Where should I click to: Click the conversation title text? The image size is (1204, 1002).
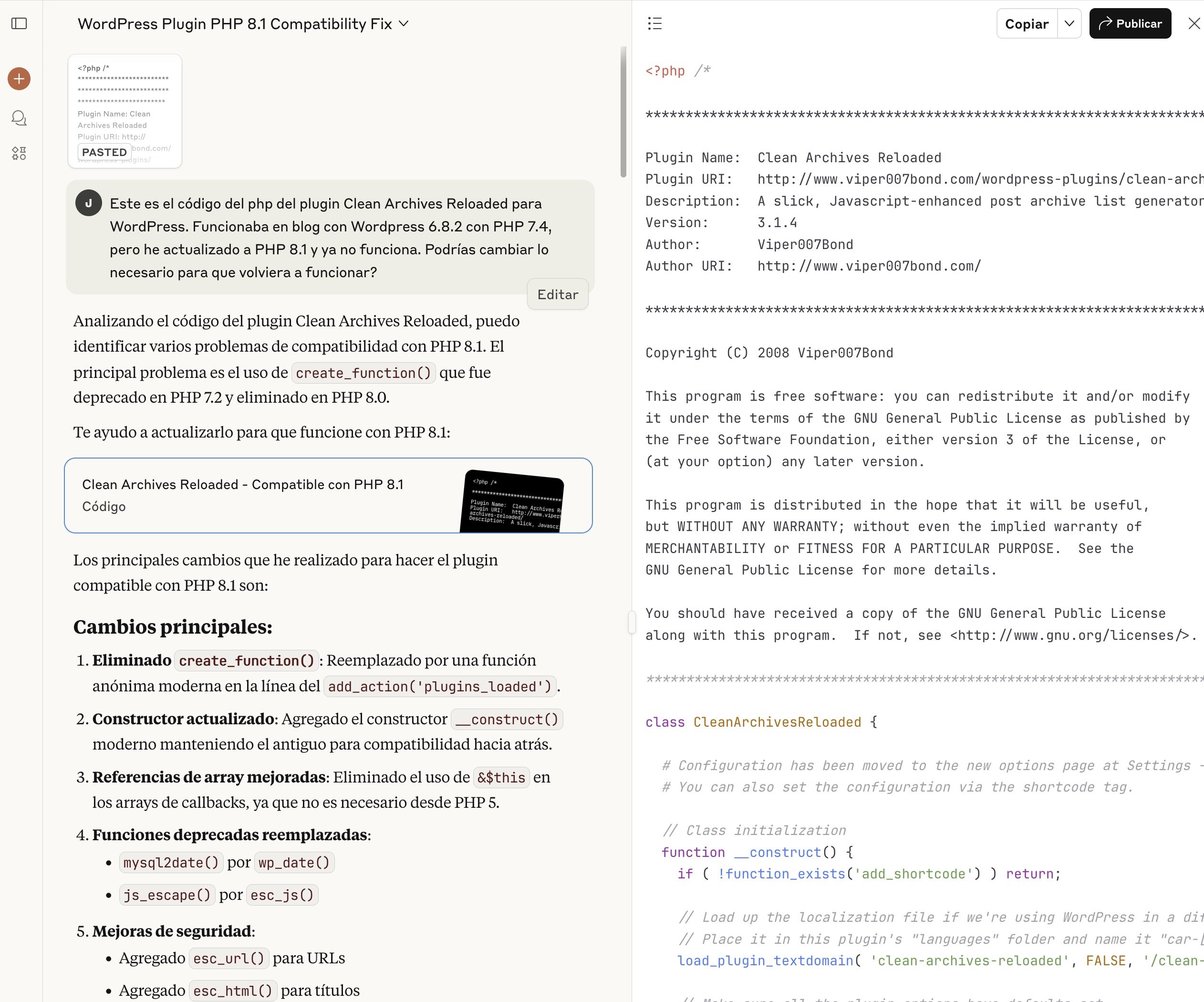[x=235, y=23]
